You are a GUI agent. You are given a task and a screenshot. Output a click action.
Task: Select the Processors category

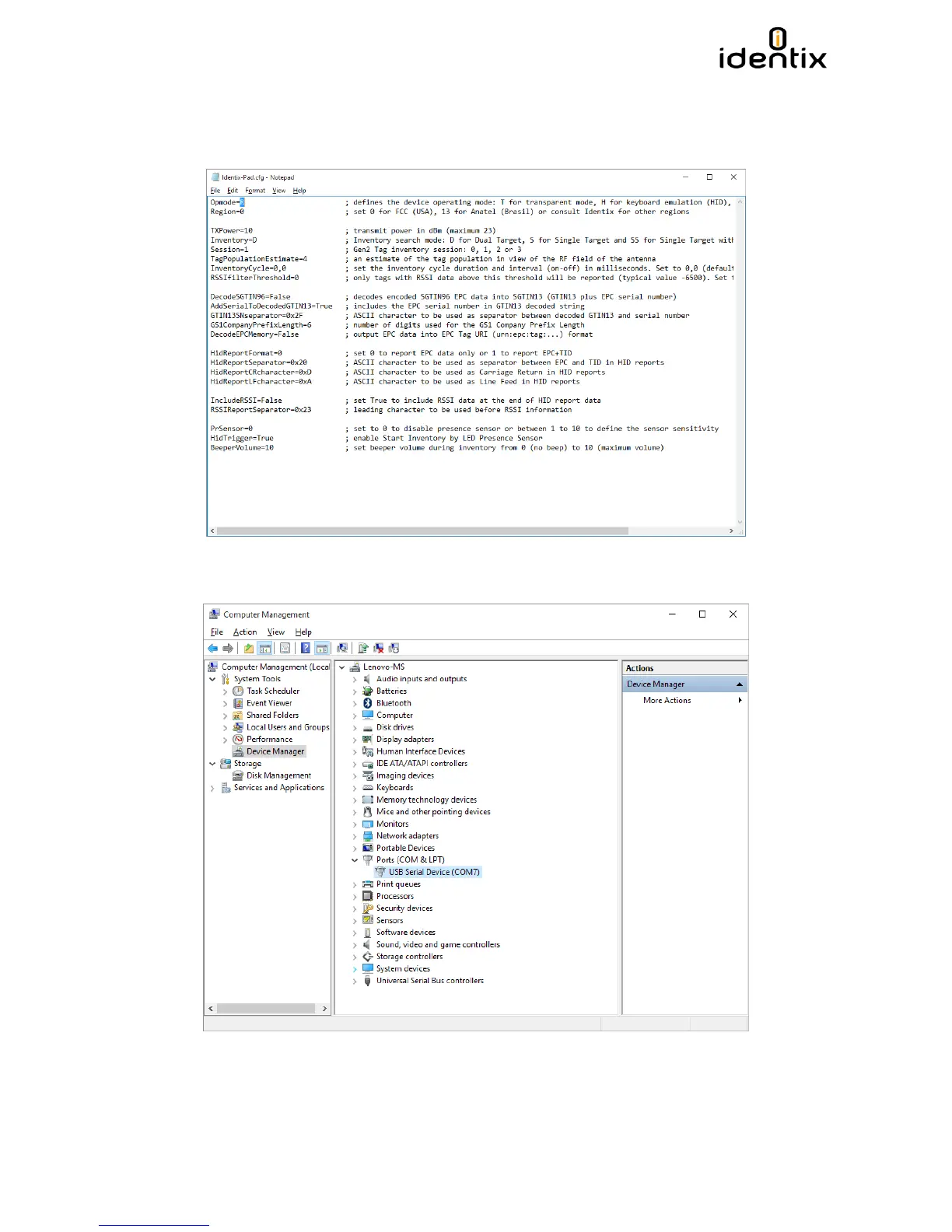[395, 896]
